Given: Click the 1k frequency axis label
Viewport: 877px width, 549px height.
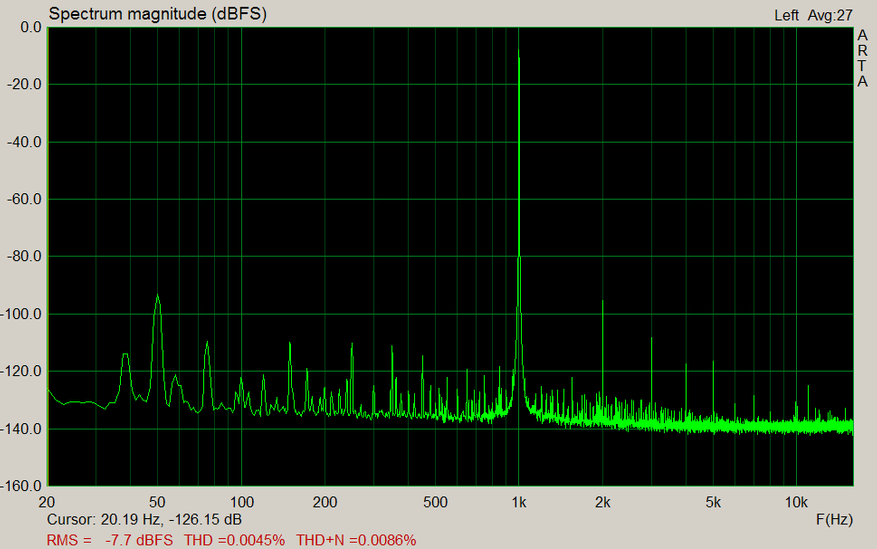Looking at the screenshot, I should [x=518, y=501].
